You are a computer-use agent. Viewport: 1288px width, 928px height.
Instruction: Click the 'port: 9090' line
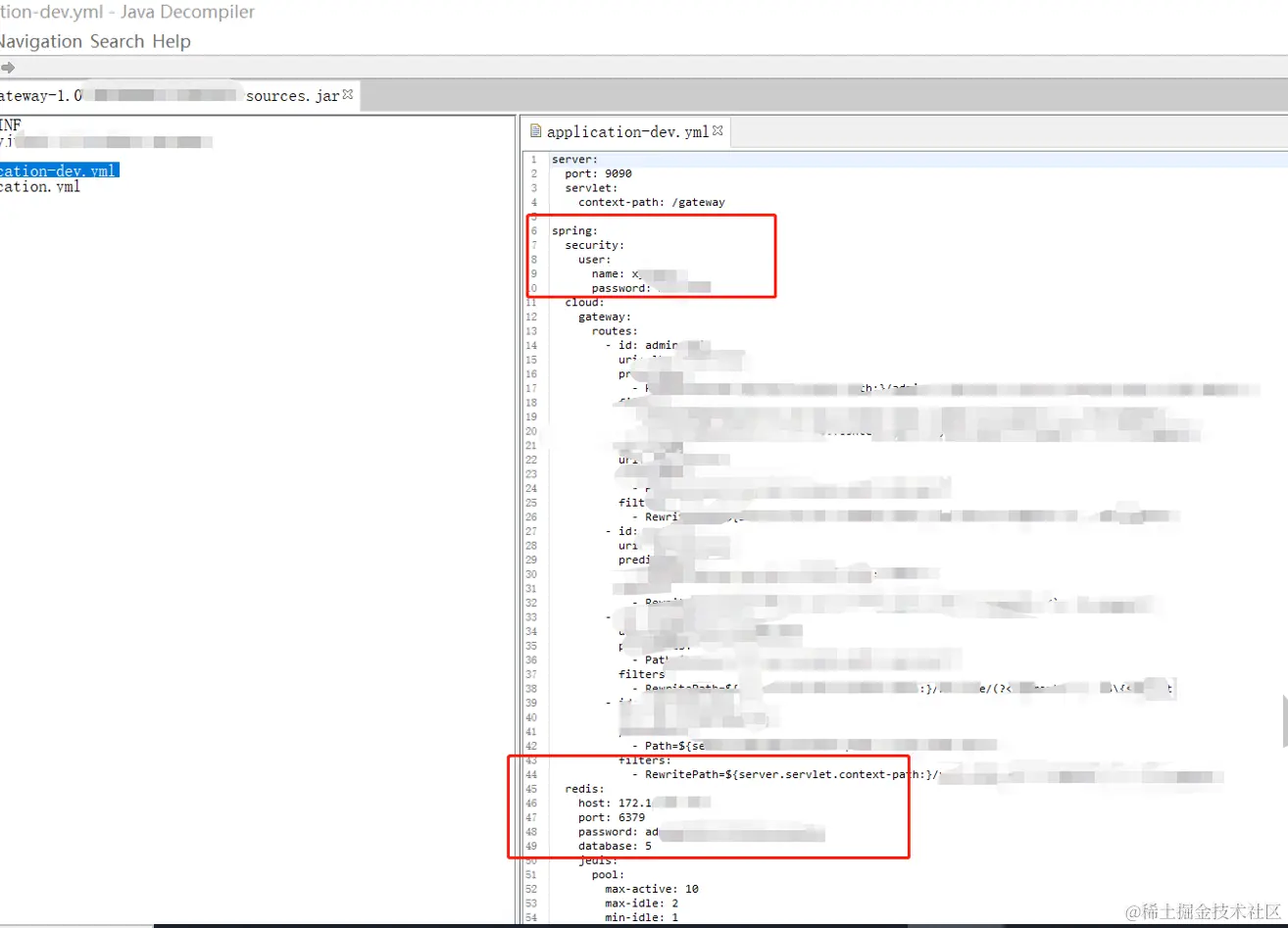click(598, 173)
